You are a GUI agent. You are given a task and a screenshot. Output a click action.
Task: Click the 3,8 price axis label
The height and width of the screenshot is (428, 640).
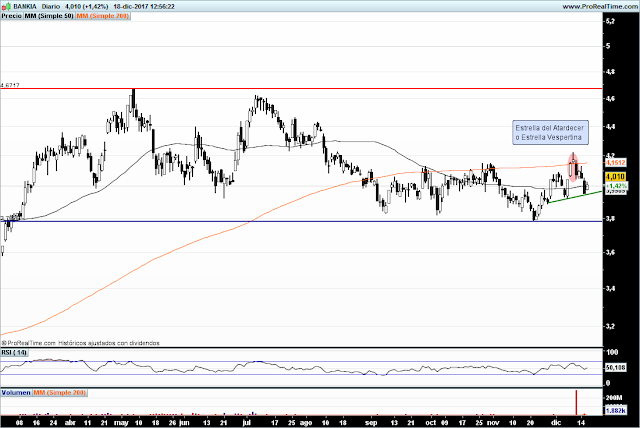pos(611,219)
